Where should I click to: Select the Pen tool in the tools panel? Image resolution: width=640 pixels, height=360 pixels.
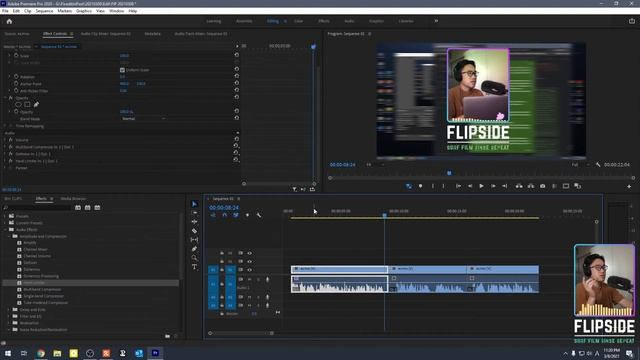point(194,249)
